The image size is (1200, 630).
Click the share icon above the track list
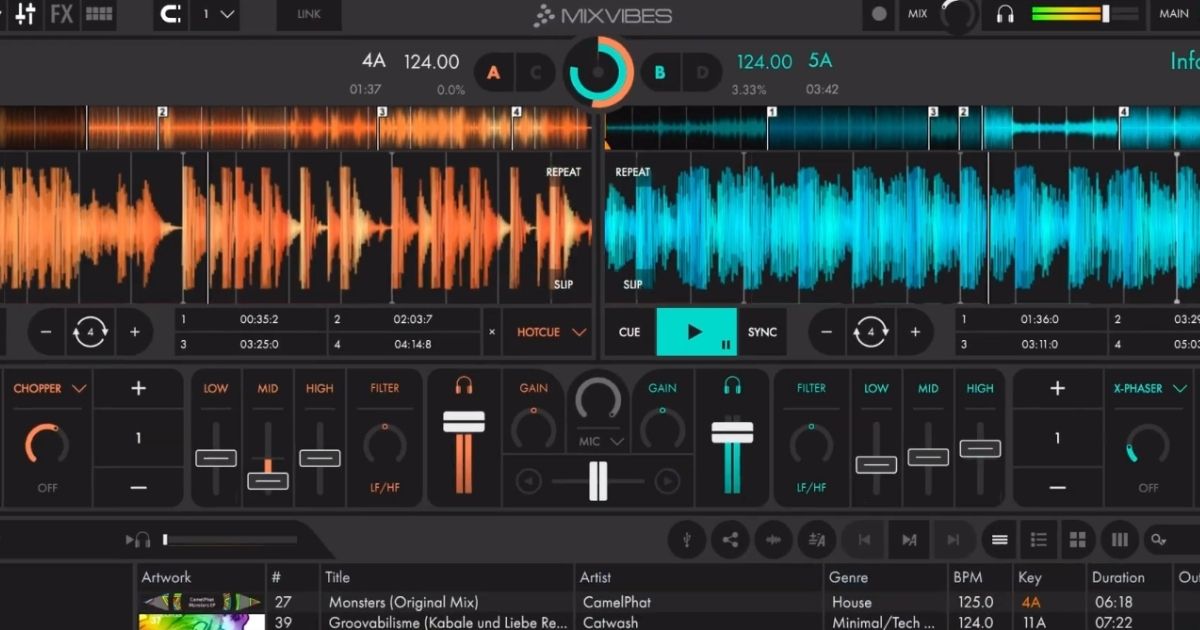click(x=731, y=539)
